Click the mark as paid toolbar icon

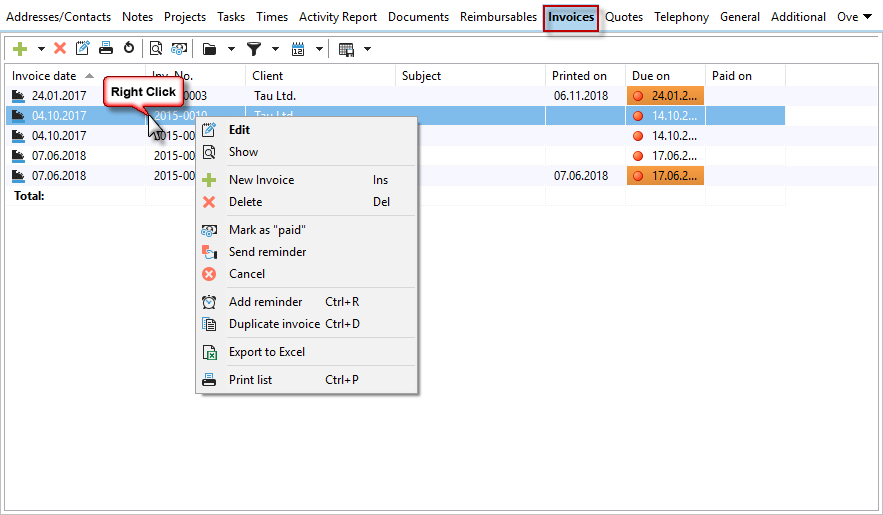(x=179, y=48)
